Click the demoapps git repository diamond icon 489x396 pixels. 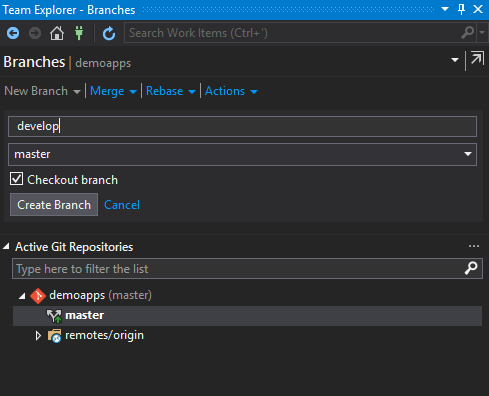(x=38, y=296)
